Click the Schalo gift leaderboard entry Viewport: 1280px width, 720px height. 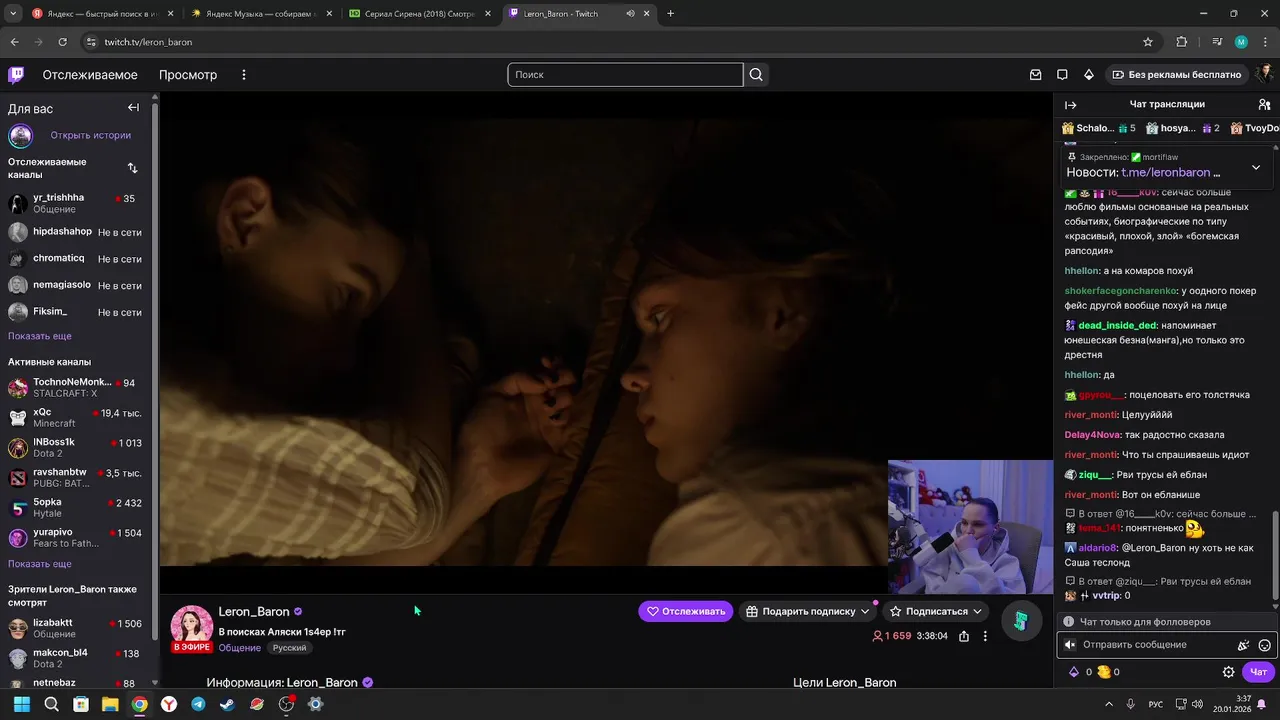click(1098, 128)
